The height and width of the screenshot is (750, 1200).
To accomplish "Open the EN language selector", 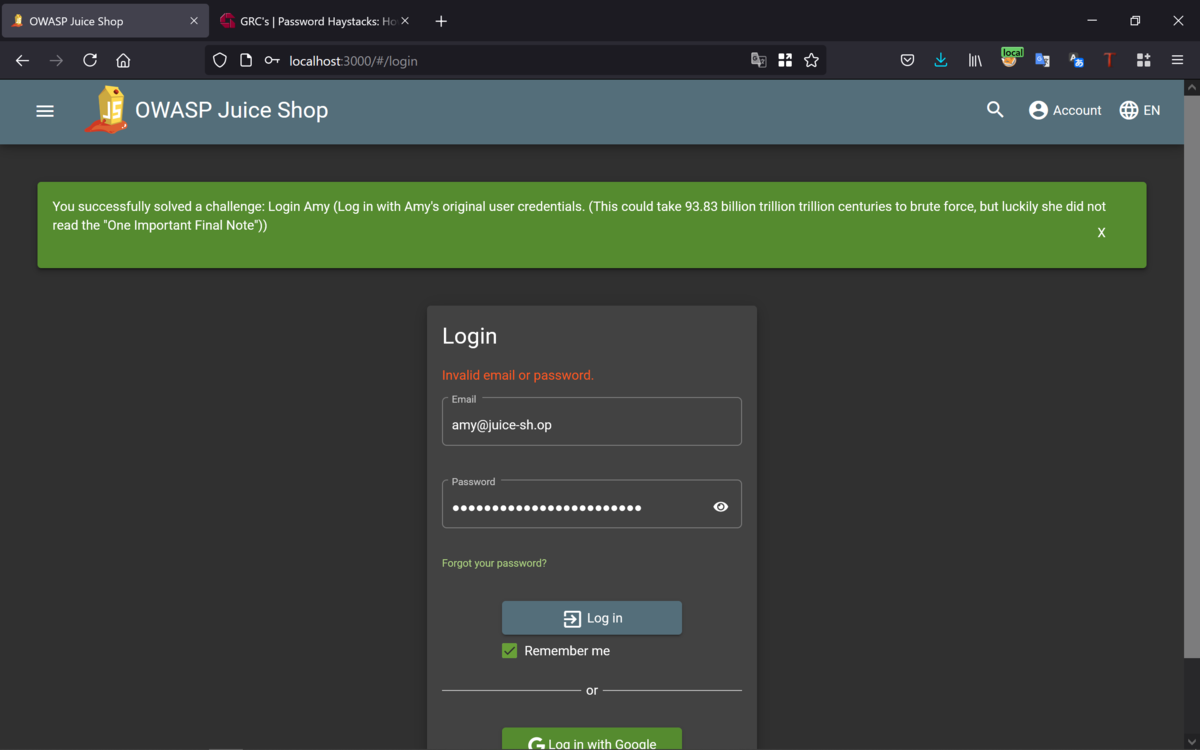I will (1140, 110).
